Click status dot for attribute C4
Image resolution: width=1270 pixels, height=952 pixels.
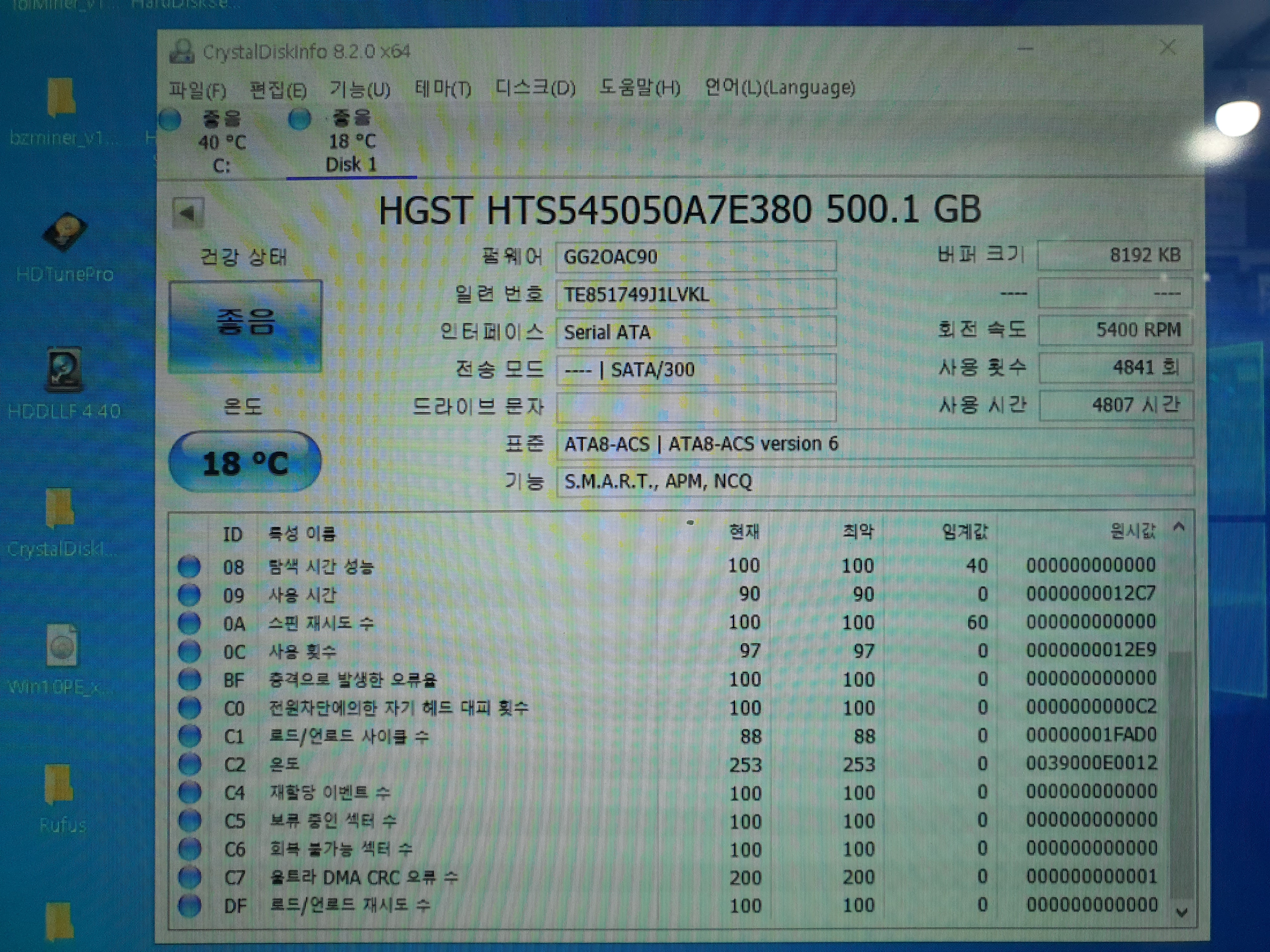point(190,792)
